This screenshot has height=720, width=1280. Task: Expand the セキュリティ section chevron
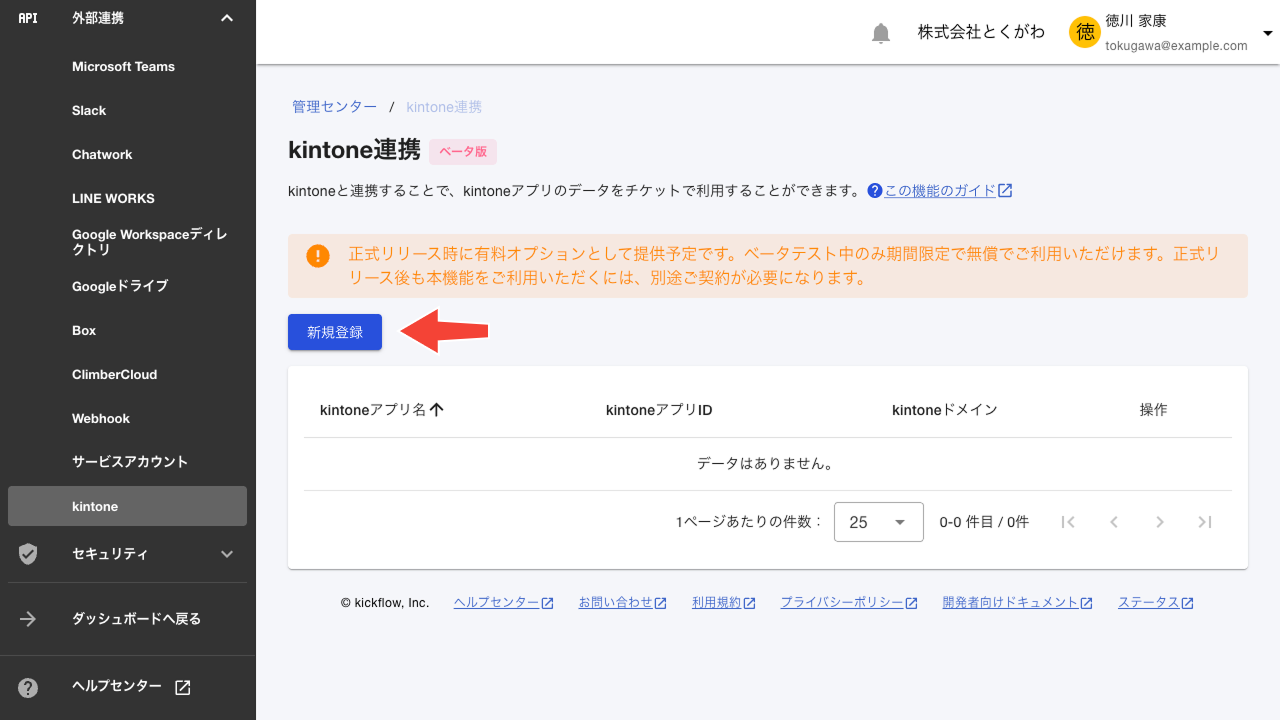click(227, 554)
